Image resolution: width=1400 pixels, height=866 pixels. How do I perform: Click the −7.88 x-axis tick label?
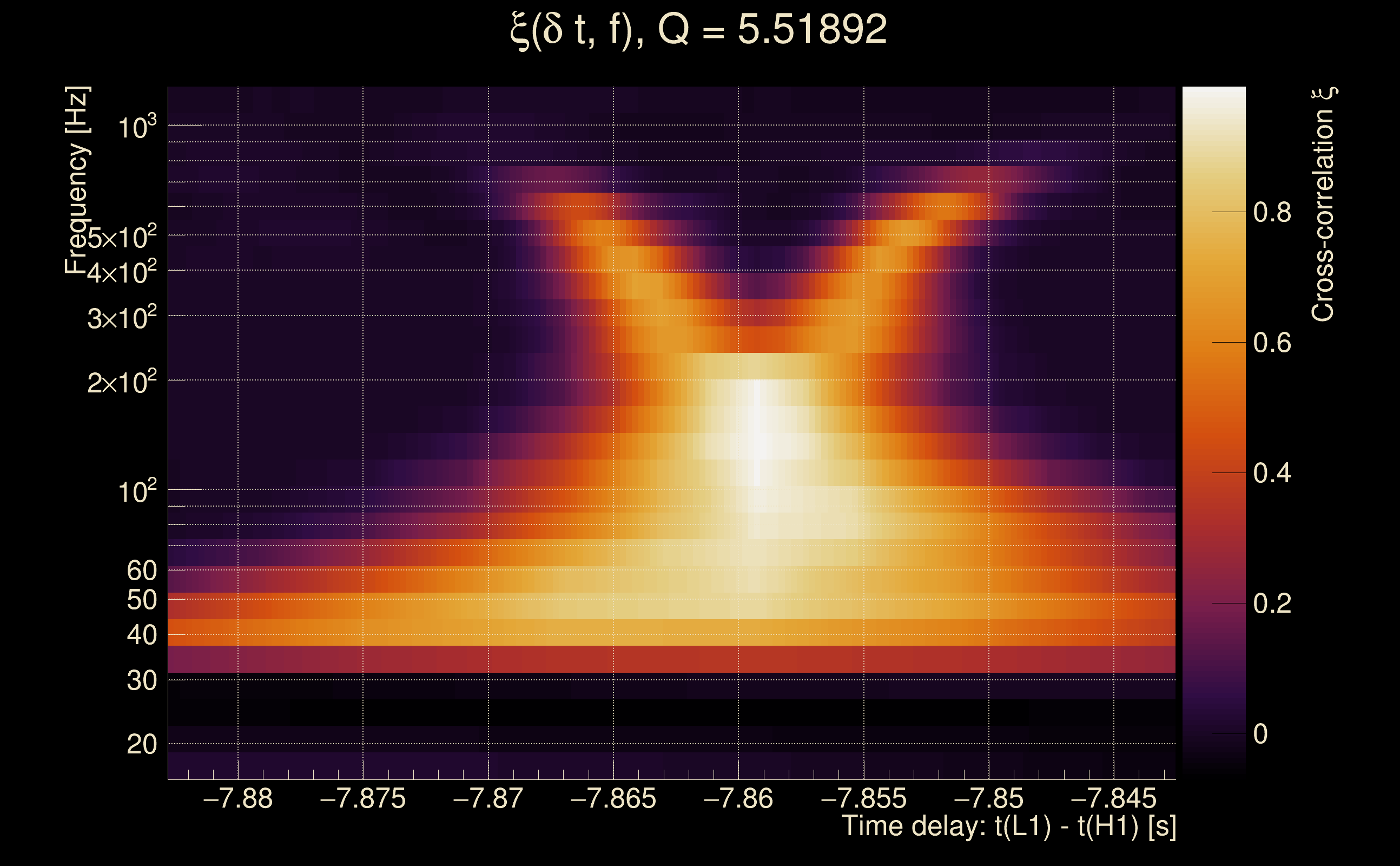(237, 799)
